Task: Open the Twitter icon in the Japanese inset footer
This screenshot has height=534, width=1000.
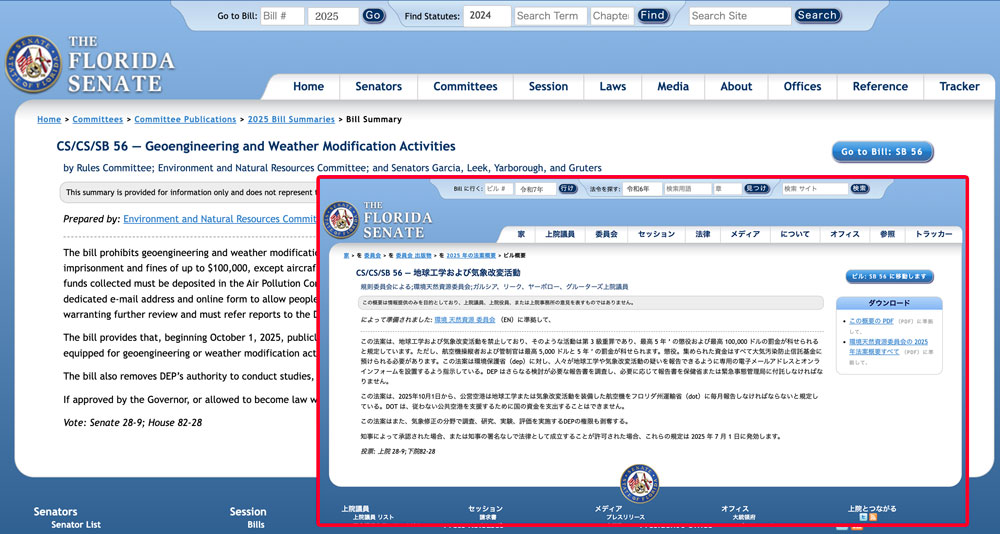Action: 863,517
